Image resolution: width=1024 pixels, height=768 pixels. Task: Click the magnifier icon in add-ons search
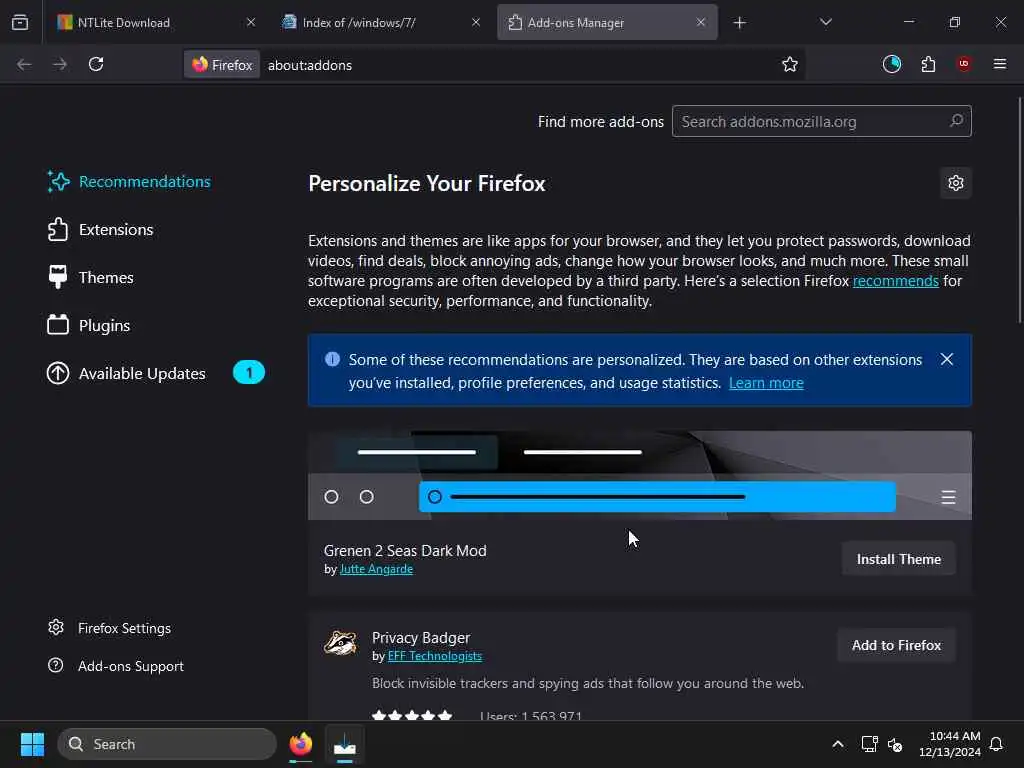pos(956,121)
